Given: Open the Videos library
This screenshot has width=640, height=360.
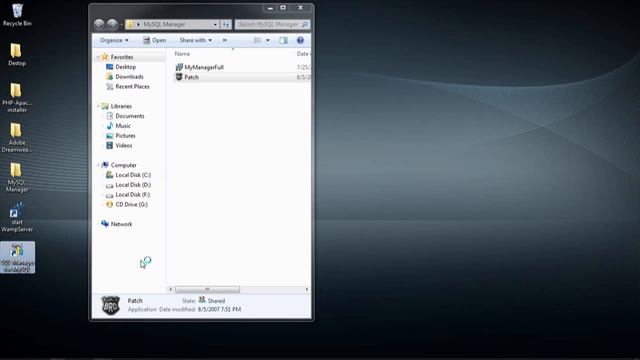Looking at the screenshot, I should [123, 145].
